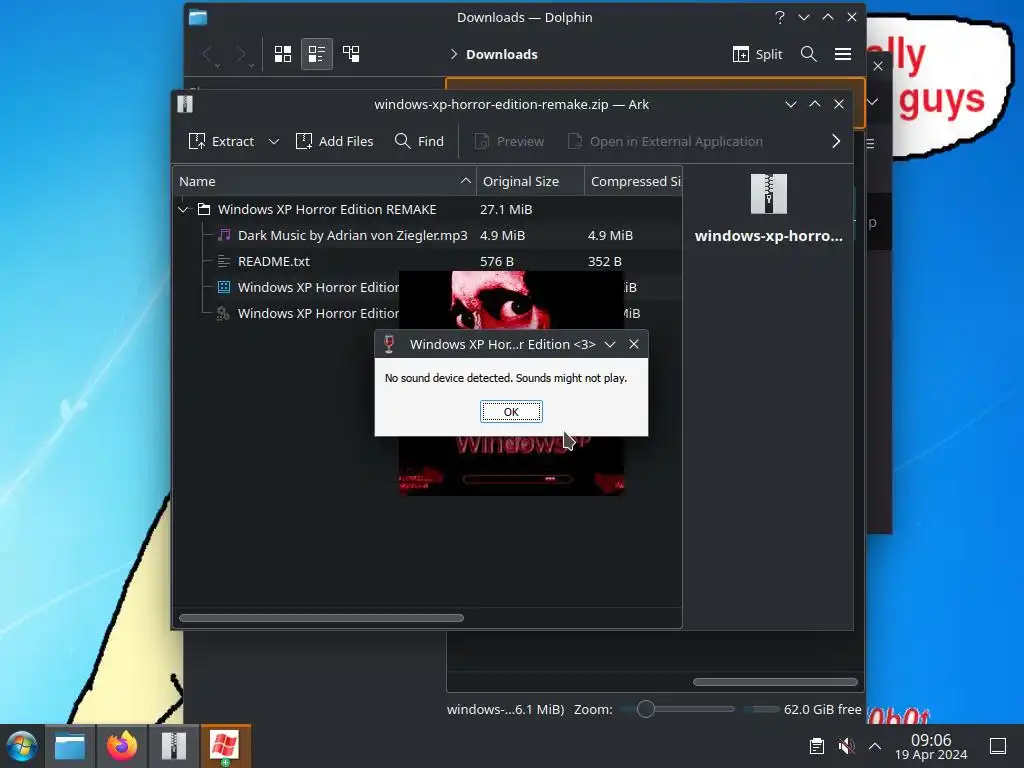Switch Dolphin to Icons view mode
1024x768 pixels.
pos(283,54)
